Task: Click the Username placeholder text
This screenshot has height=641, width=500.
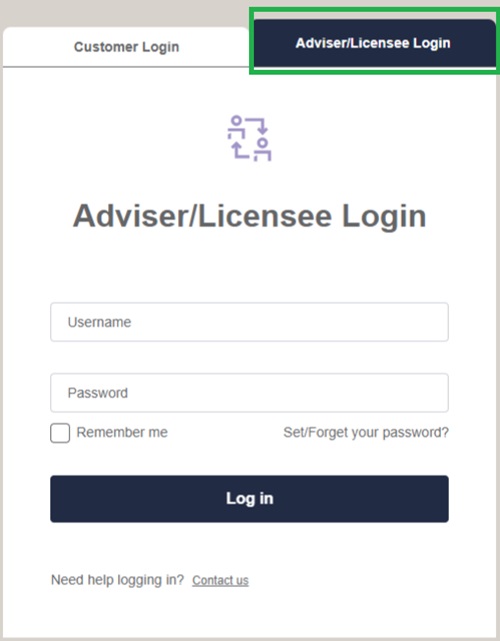Action: pyautogui.click(x=99, y=322)
